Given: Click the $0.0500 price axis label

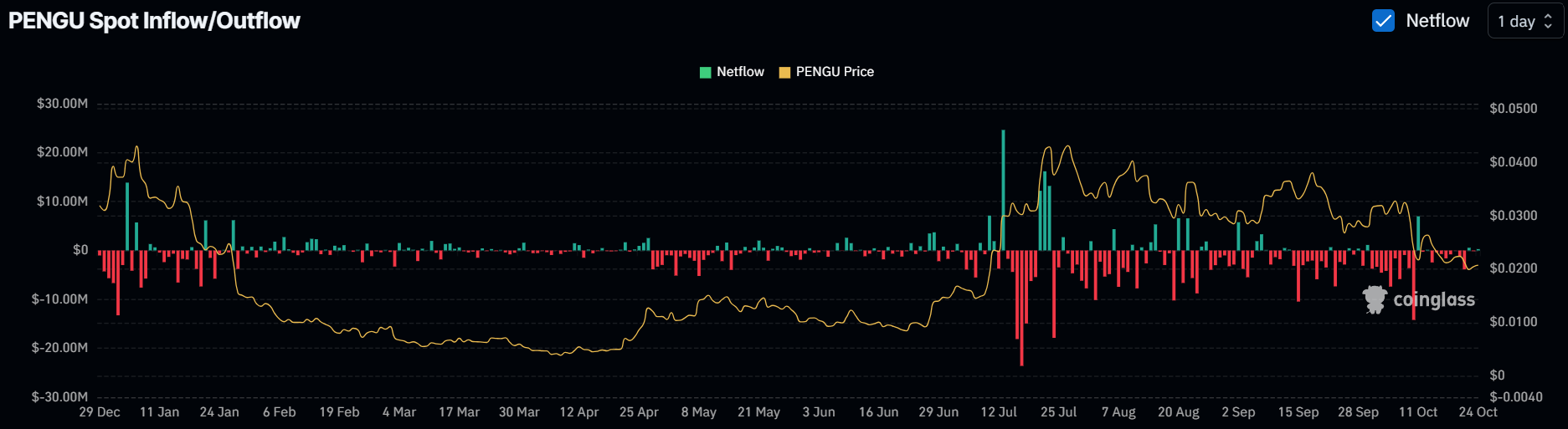Looking at the screenshot, I should click(x=1513, y=109).
